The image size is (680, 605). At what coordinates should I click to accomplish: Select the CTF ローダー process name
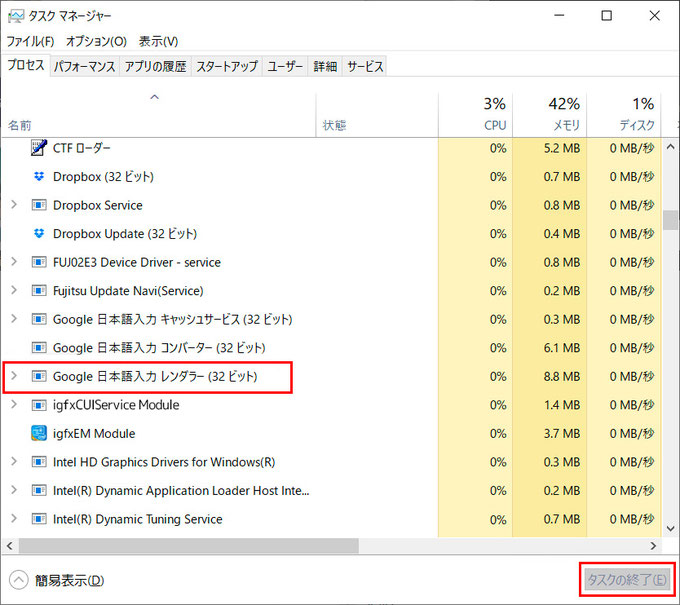82,148
